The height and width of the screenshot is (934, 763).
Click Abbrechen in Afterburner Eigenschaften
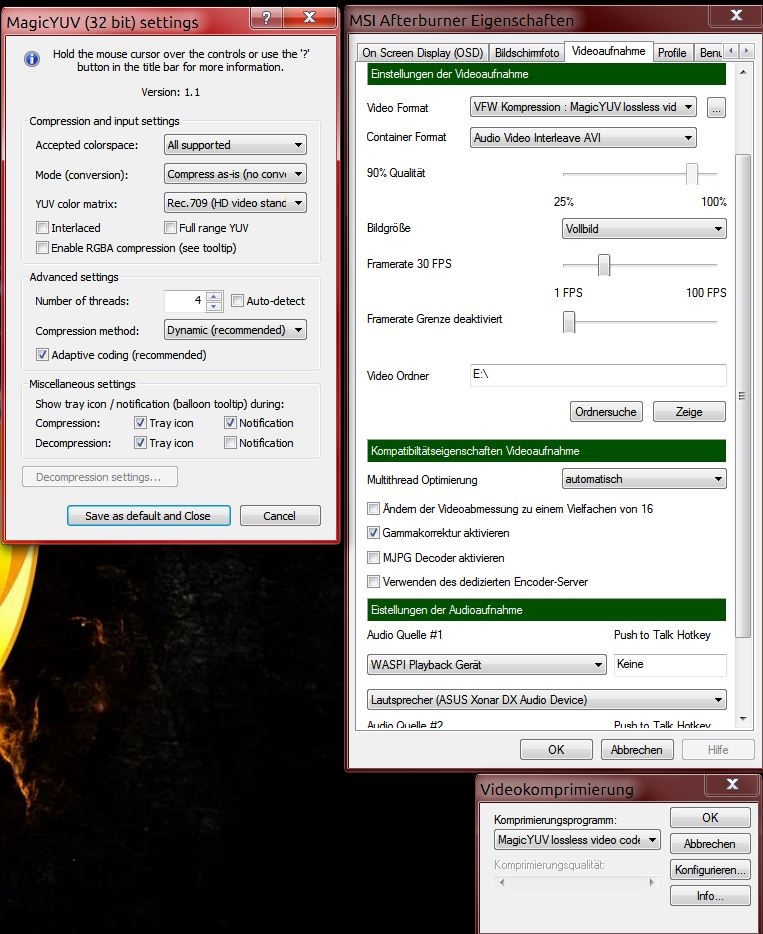[x=637, y=749]
